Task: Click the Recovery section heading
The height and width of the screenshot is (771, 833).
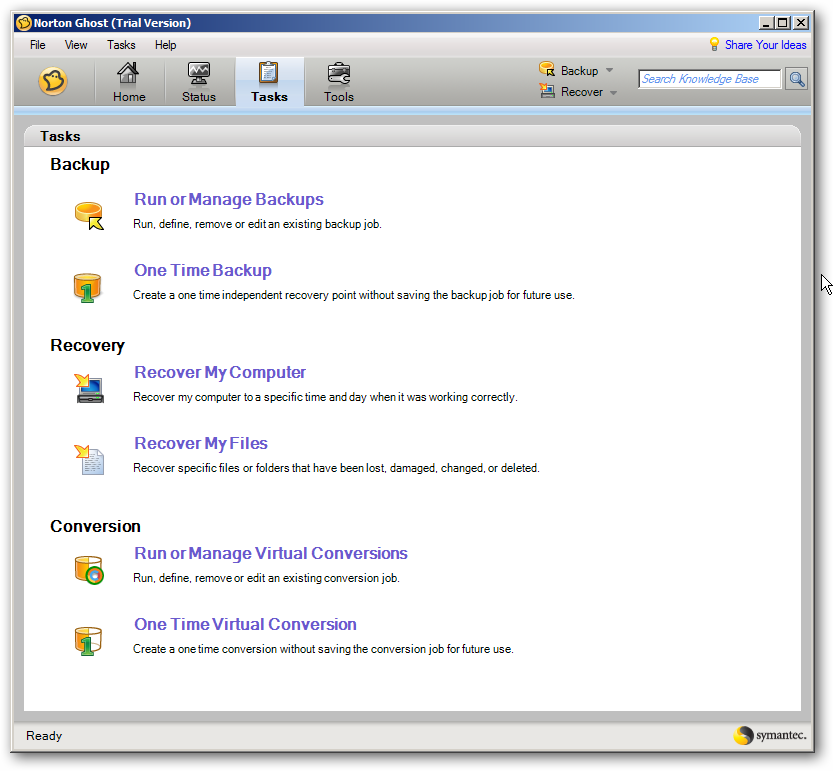Action: 87,345
